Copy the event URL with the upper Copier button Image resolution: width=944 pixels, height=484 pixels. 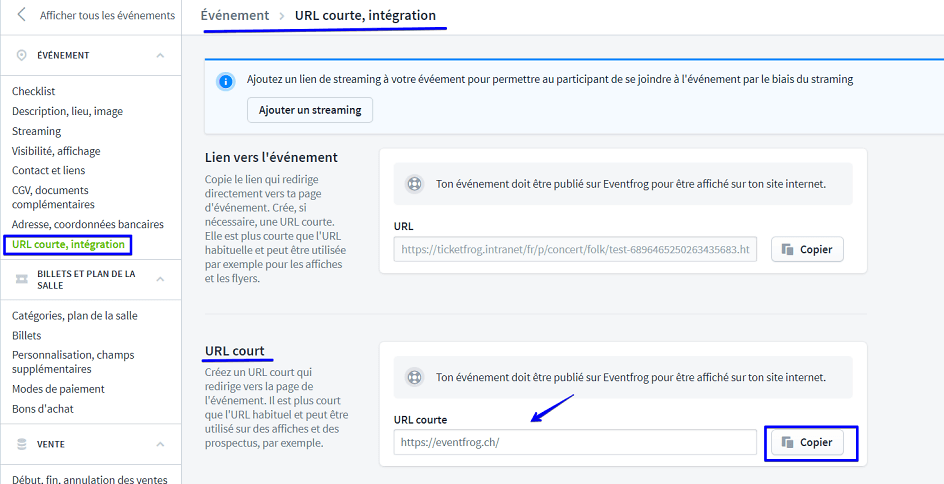tap(807, 249)
